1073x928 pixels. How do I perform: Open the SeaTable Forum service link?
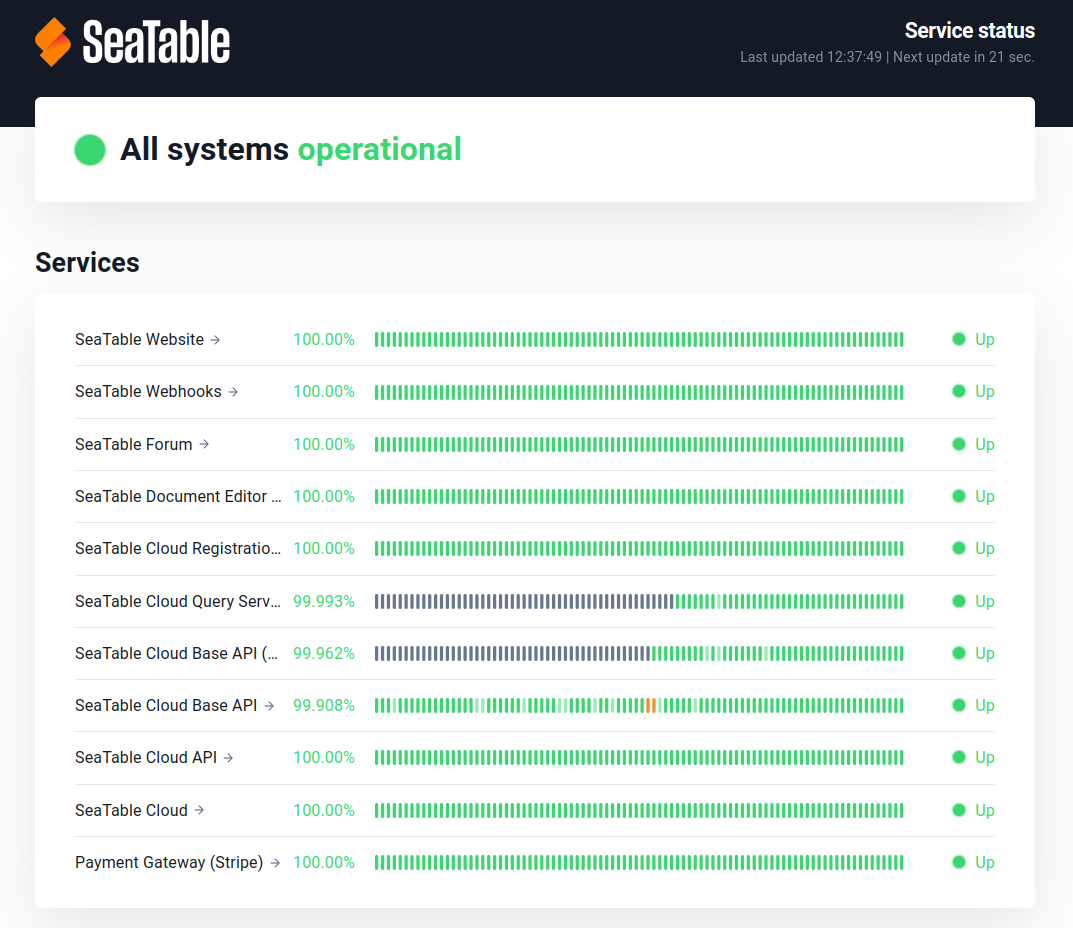point(133,444)
